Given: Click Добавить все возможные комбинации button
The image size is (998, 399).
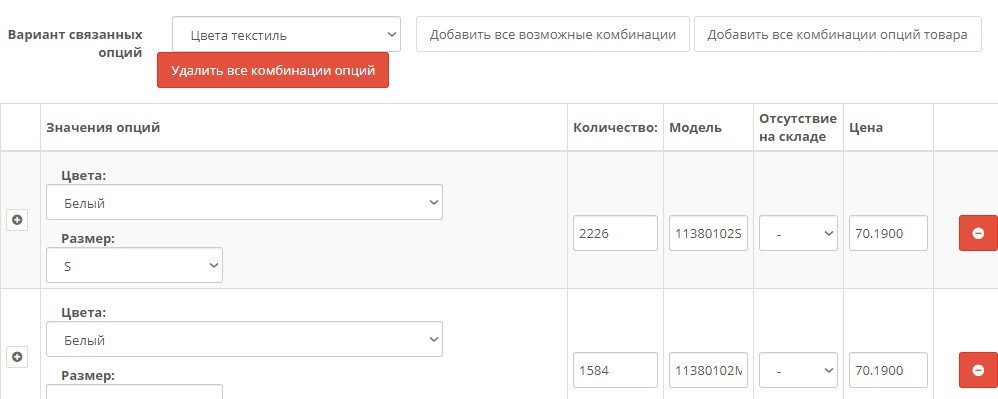Looking at the screenshot, I should [552, 34].
